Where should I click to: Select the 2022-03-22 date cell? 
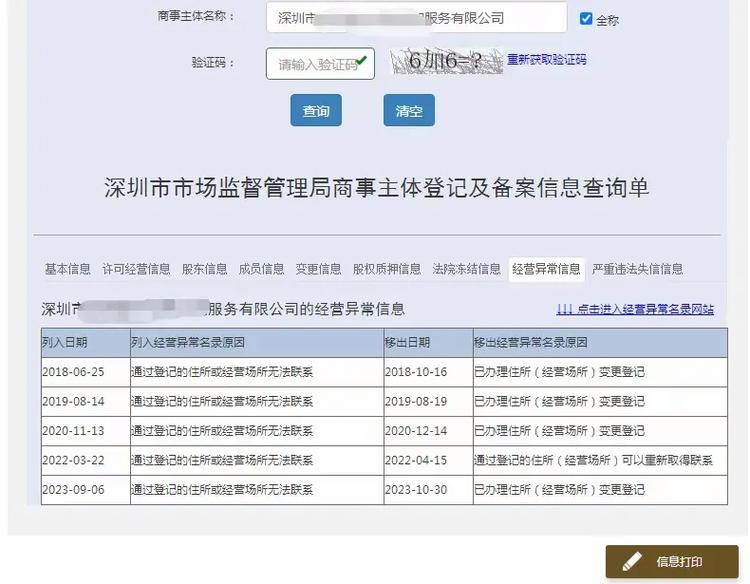point(86,461)
